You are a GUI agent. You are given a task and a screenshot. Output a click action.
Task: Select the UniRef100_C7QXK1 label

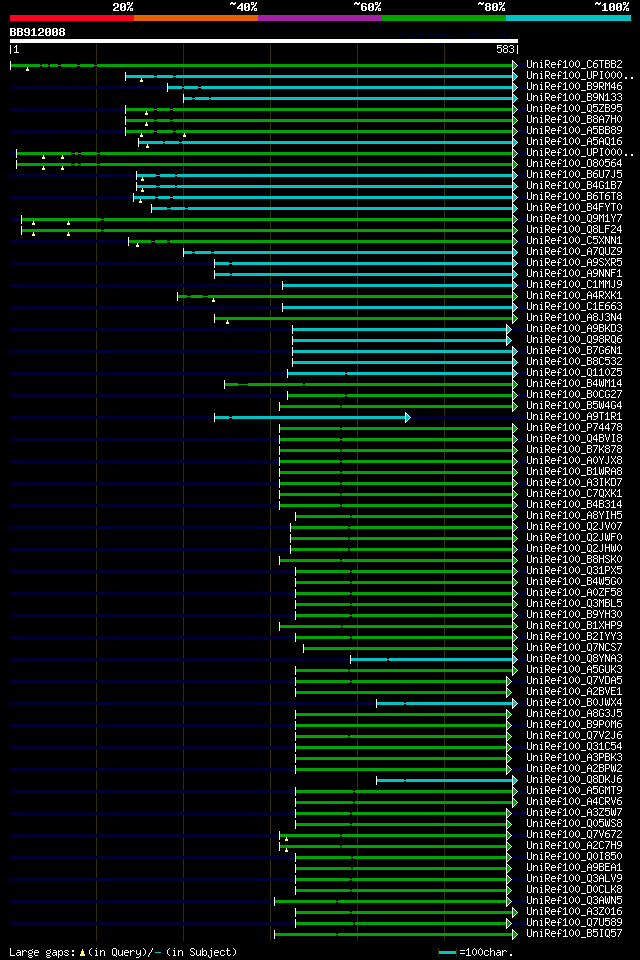[574, 494]
